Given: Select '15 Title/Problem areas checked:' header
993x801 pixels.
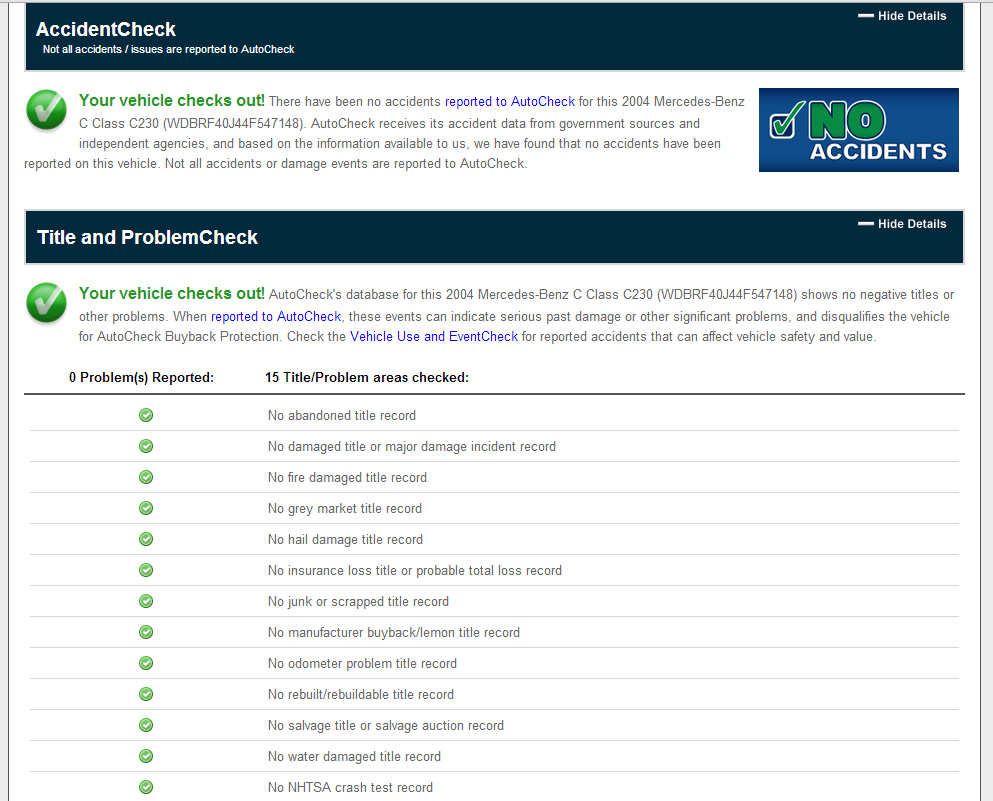Looking at the screenshot, I should pyautogui.click(x=367, y=377).
